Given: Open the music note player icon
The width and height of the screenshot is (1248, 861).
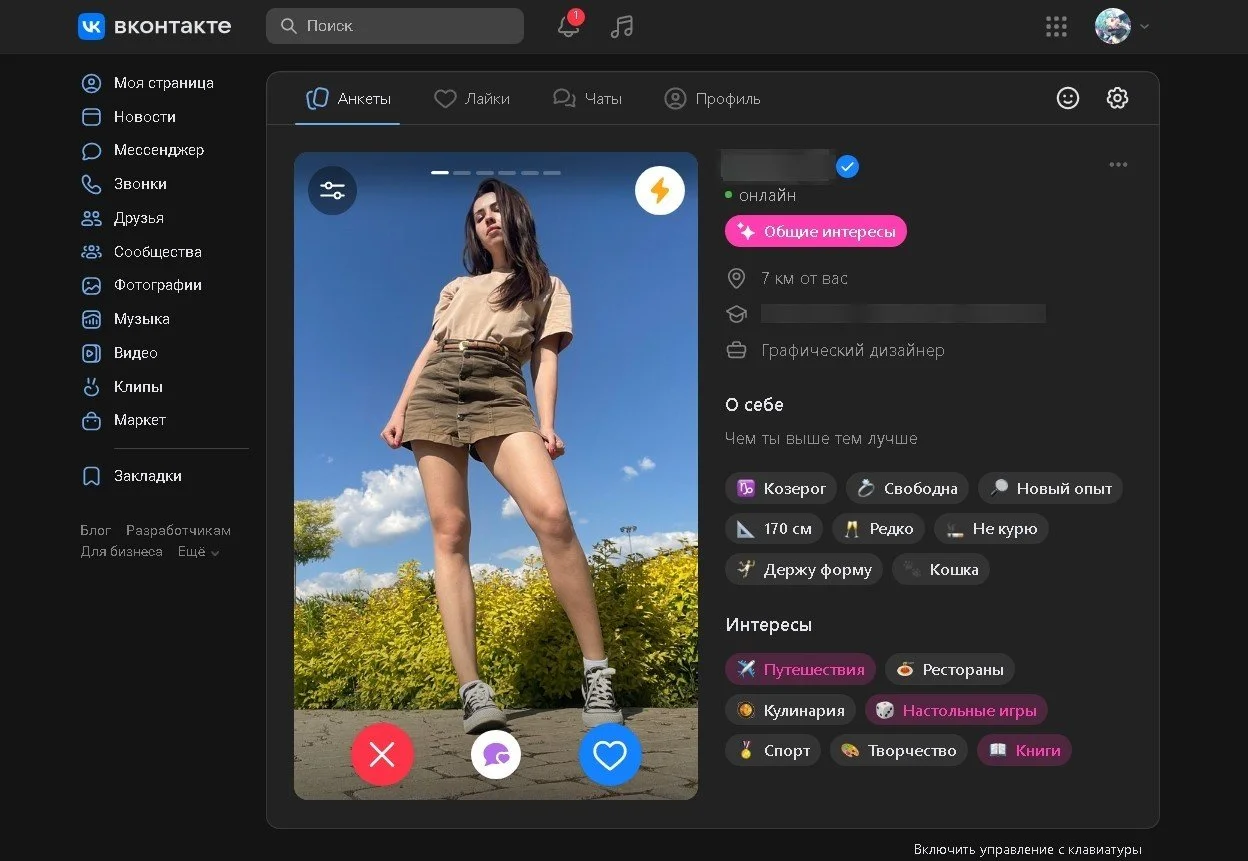Looking at the screenshot, I should pos(622,26).
